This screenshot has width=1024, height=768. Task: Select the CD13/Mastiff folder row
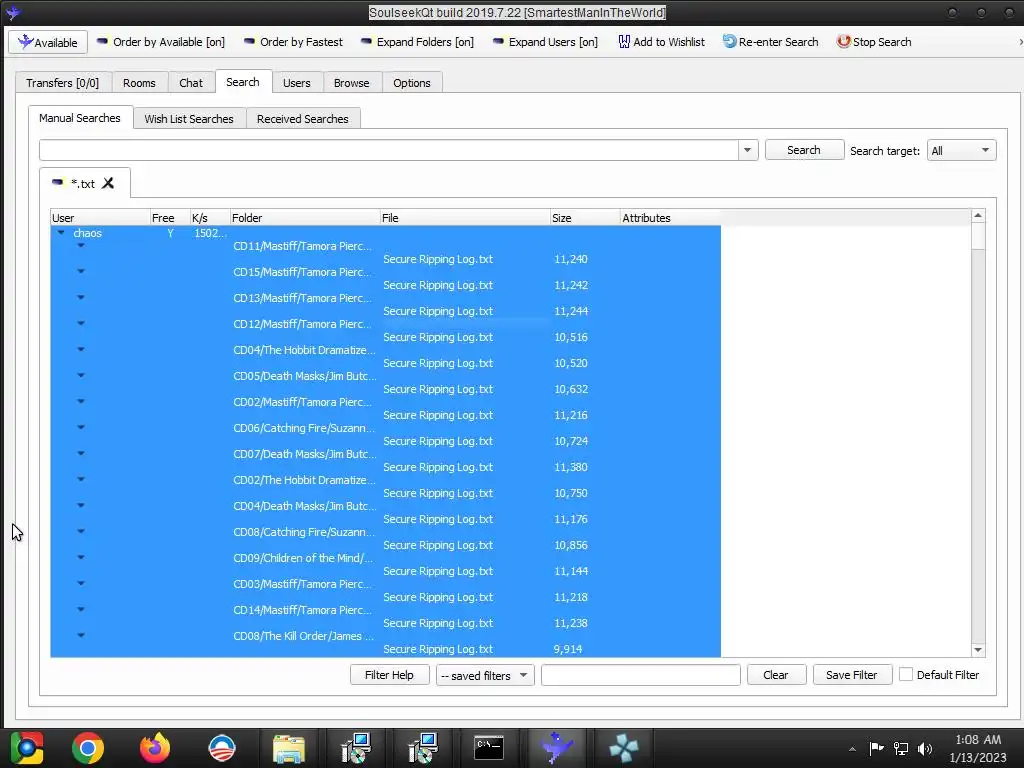tap(385, 298)
